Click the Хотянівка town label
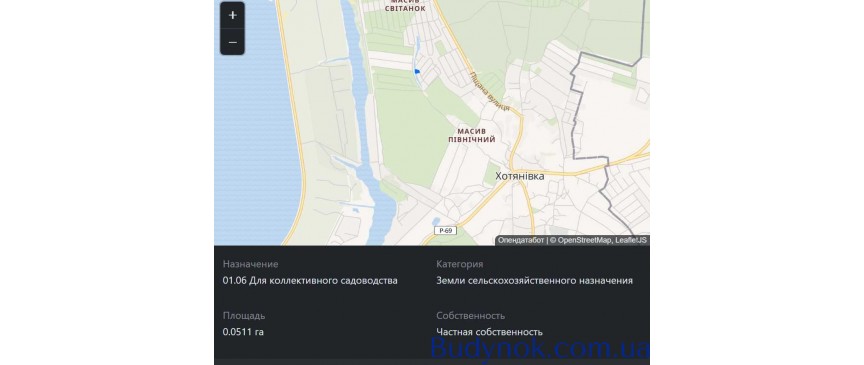Image resolution: width=864 pixels, height=365 pixels. pos(520,176)
